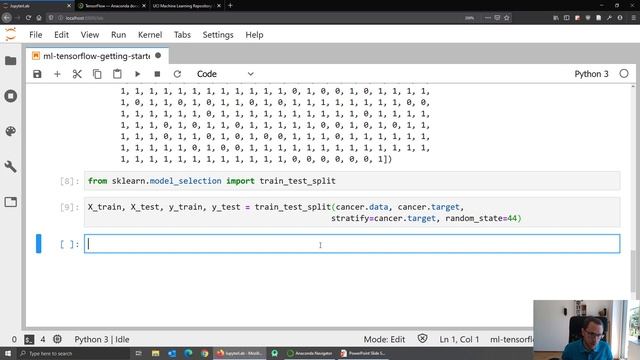The image size is (640, 360).
Task: Open Chrome from the taskbar
Action: coord(204,353)
